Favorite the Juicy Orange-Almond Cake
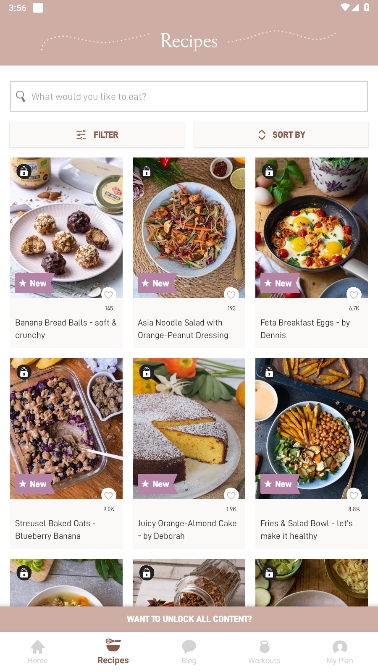Screen dimensions: 378x672 coord(231,495)
